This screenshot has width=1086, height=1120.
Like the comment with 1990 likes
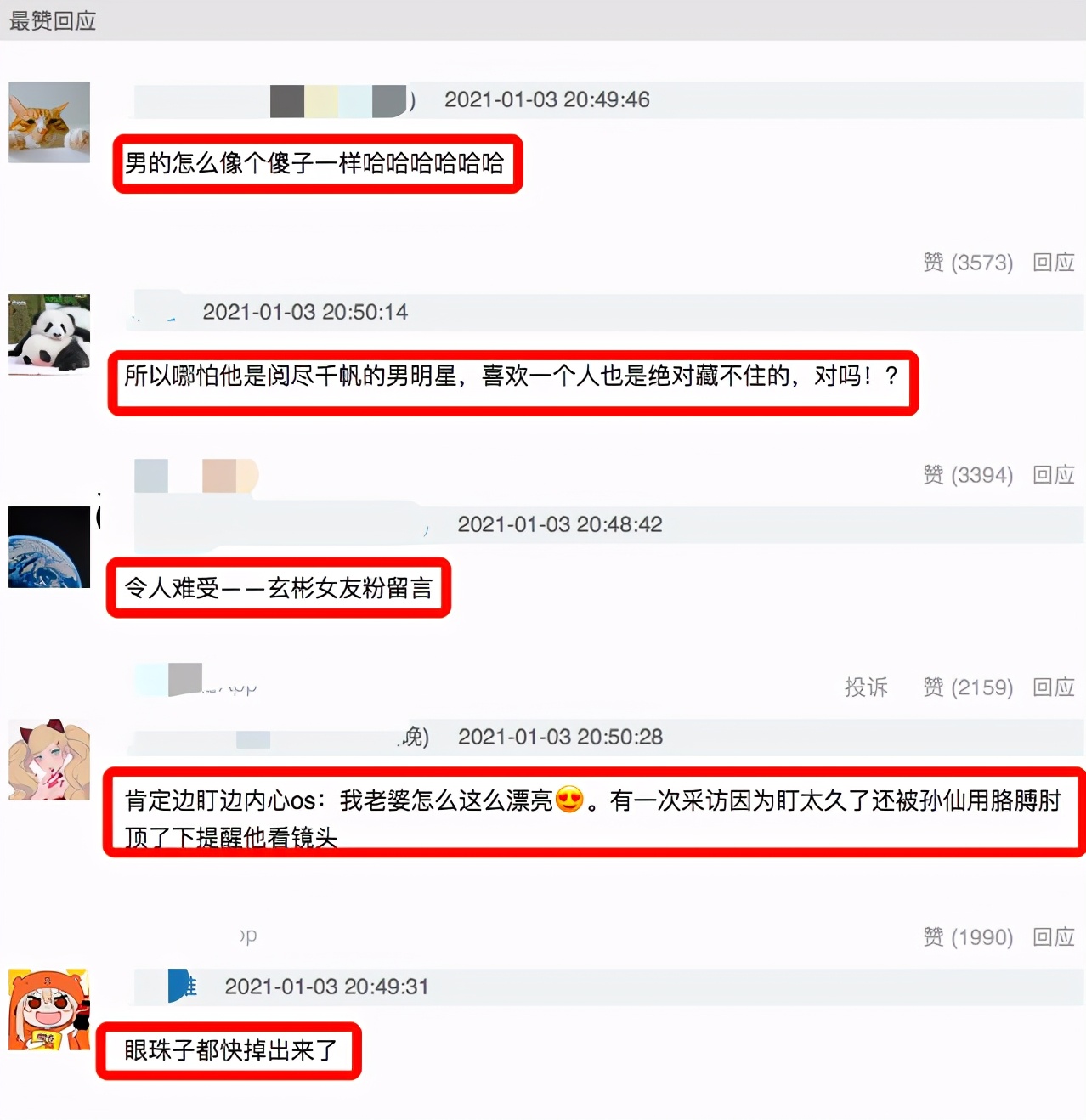[x=968, y=937]
